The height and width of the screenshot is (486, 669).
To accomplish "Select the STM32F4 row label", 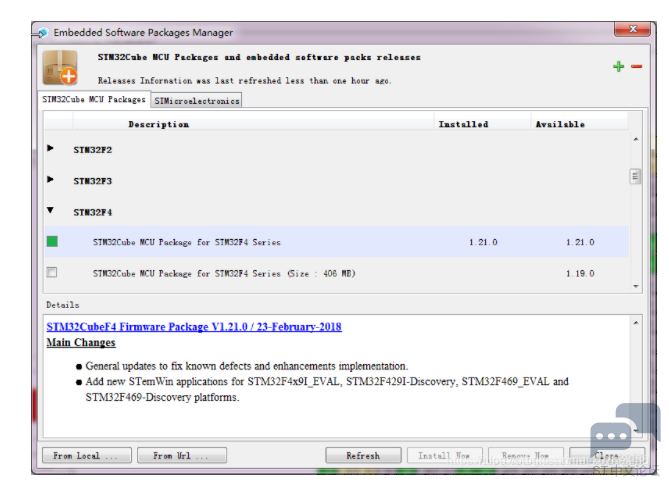I will point(93,212).
